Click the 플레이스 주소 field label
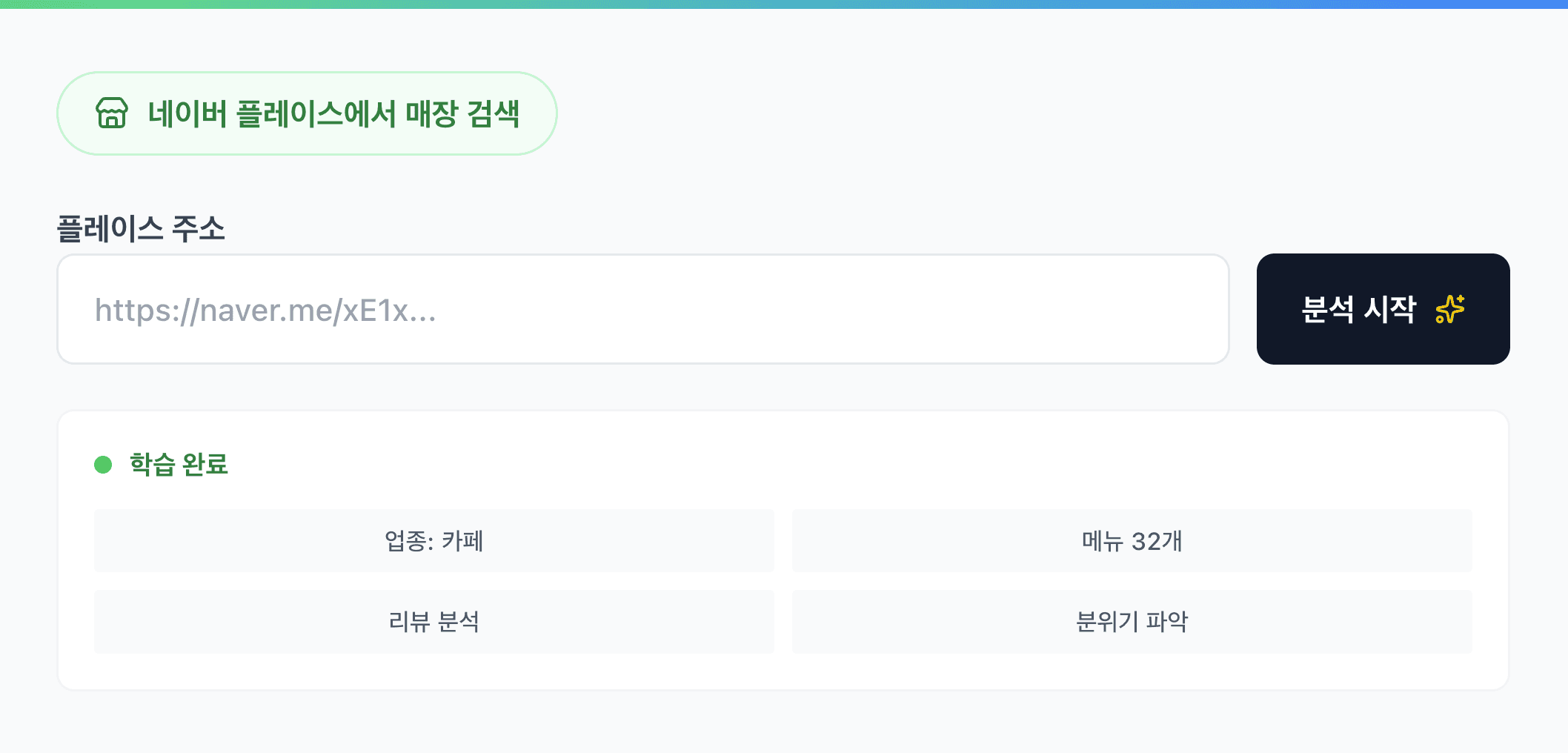Screen dimensions: 1568x753 [x=141, y=228]
